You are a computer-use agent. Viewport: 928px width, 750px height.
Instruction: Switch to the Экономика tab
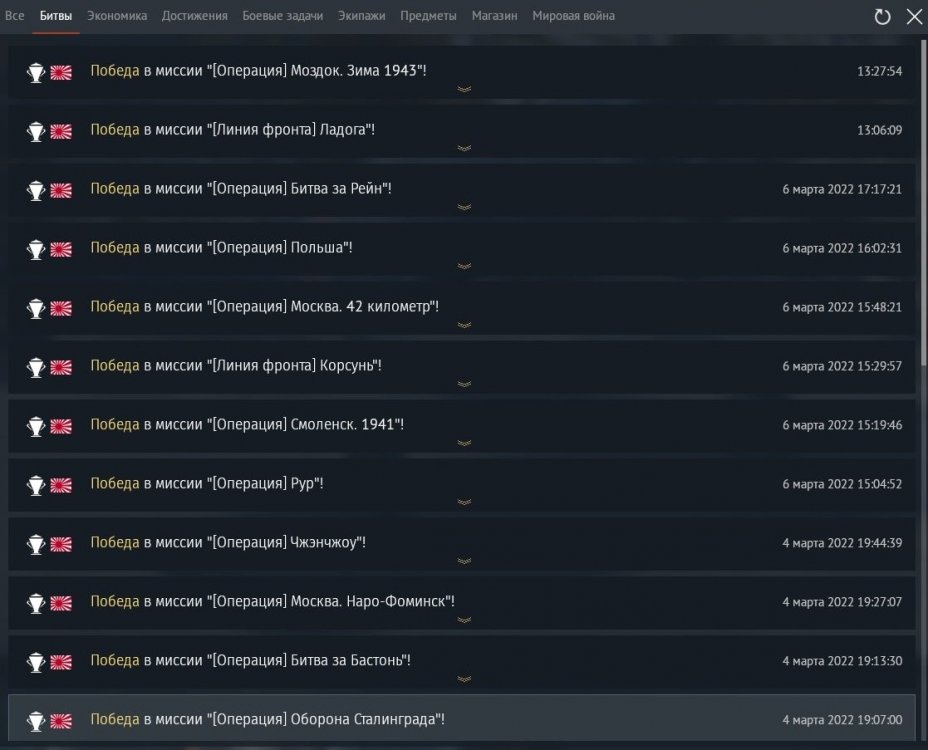coord(117,16)
